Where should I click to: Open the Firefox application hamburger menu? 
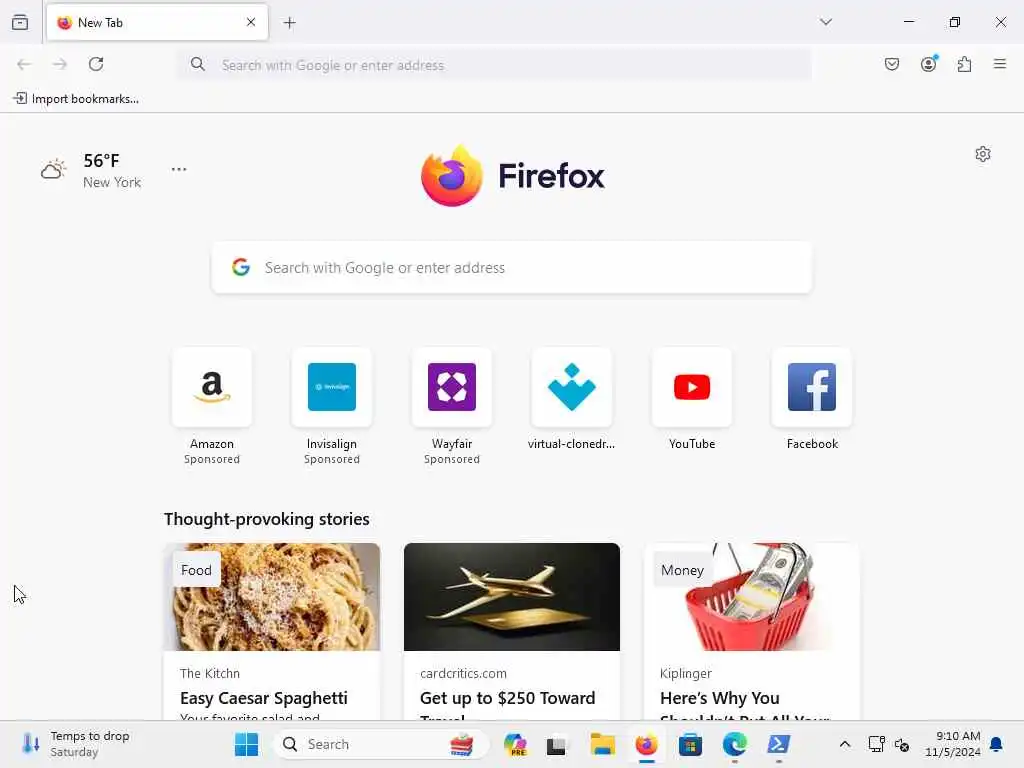pos(1000,64)
